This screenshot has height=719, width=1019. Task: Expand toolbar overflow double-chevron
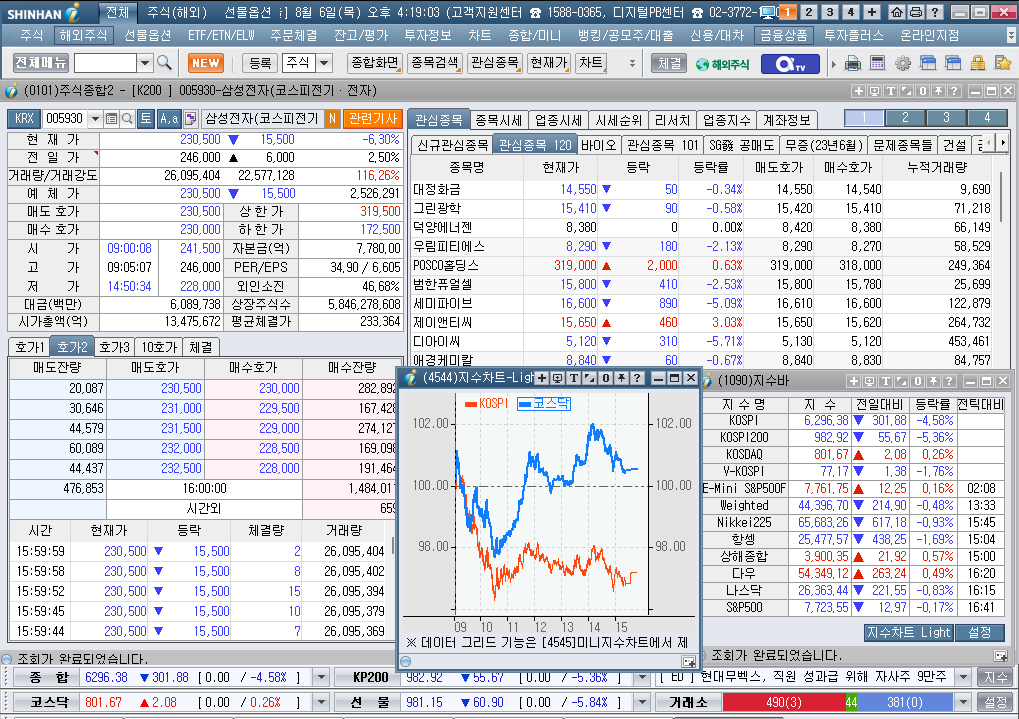[632, 64]
